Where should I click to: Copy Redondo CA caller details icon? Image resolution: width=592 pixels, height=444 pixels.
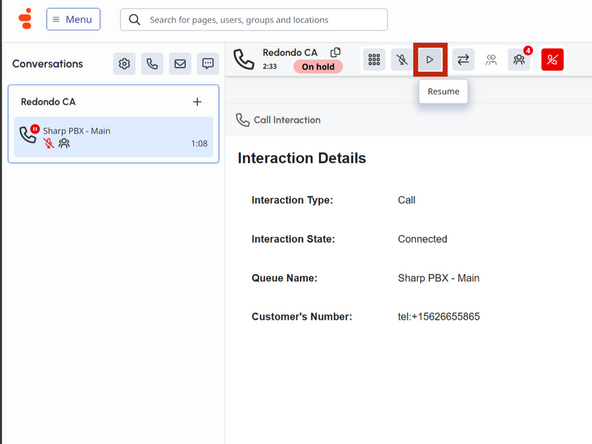[335, 52]
